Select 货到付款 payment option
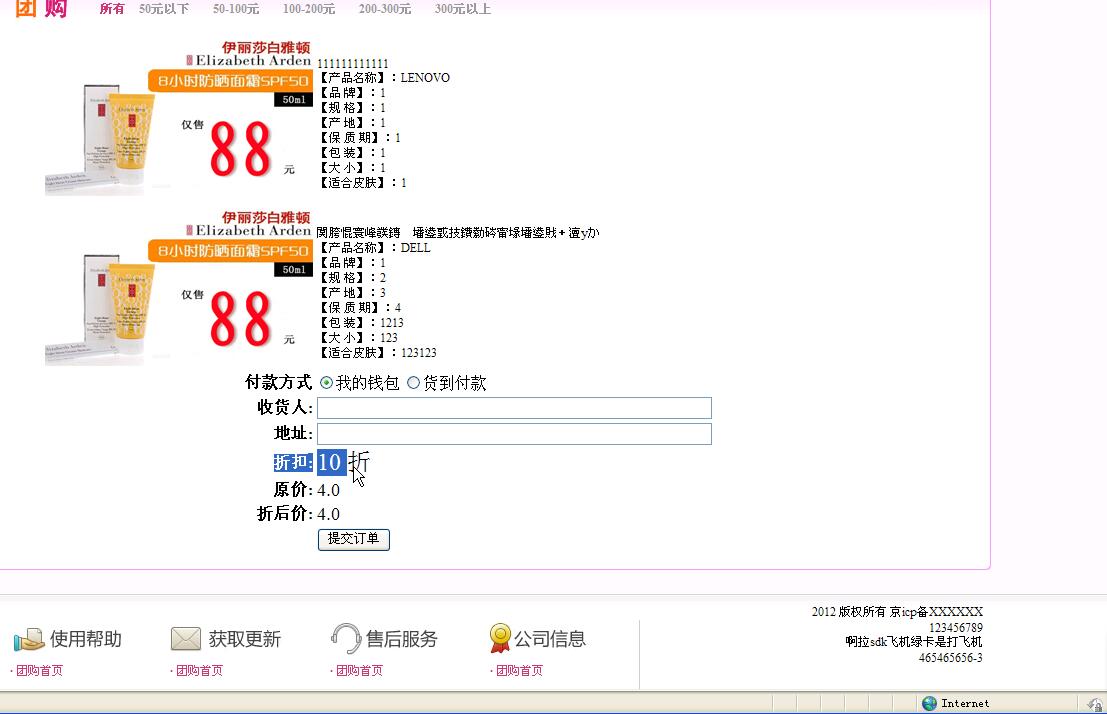 [414, 383]
